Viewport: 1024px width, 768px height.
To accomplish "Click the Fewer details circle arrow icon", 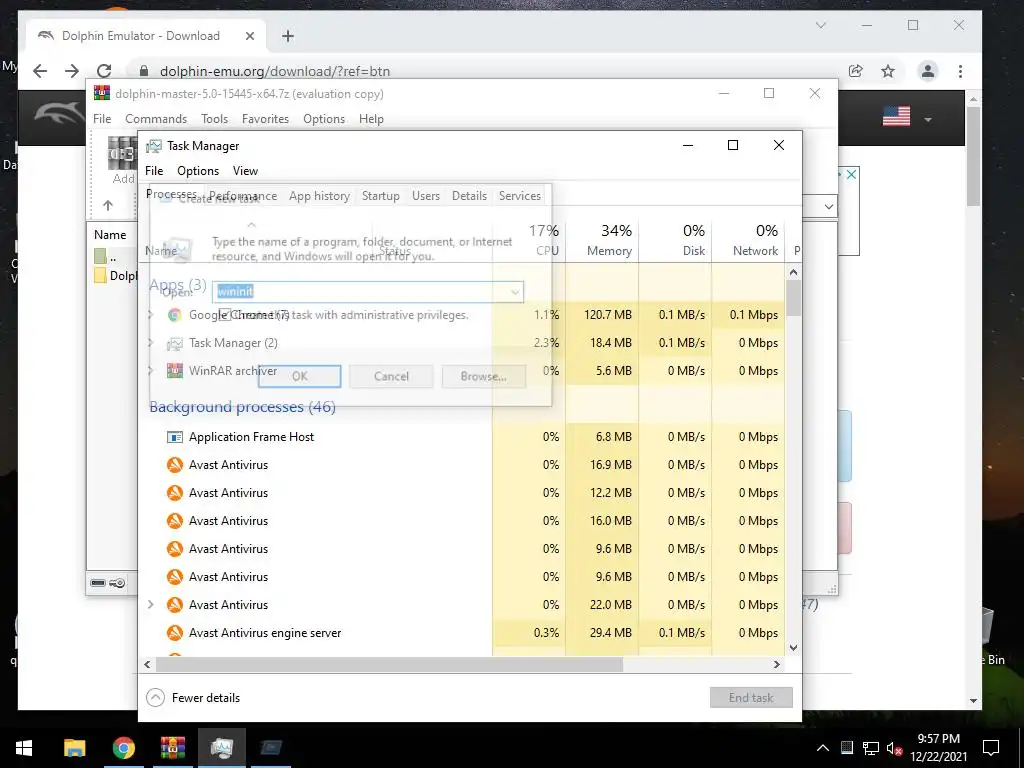I will tap(155, 698).
